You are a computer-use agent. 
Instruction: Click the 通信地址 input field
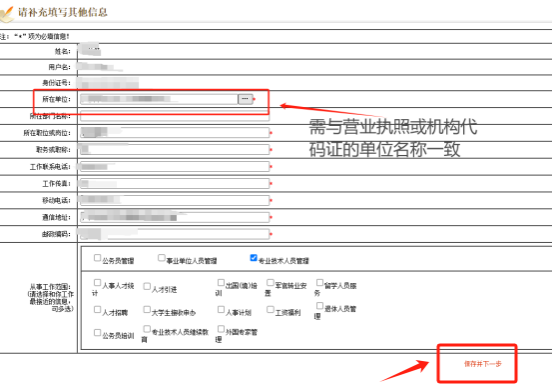pyautogui.click(x=175, y=217)
